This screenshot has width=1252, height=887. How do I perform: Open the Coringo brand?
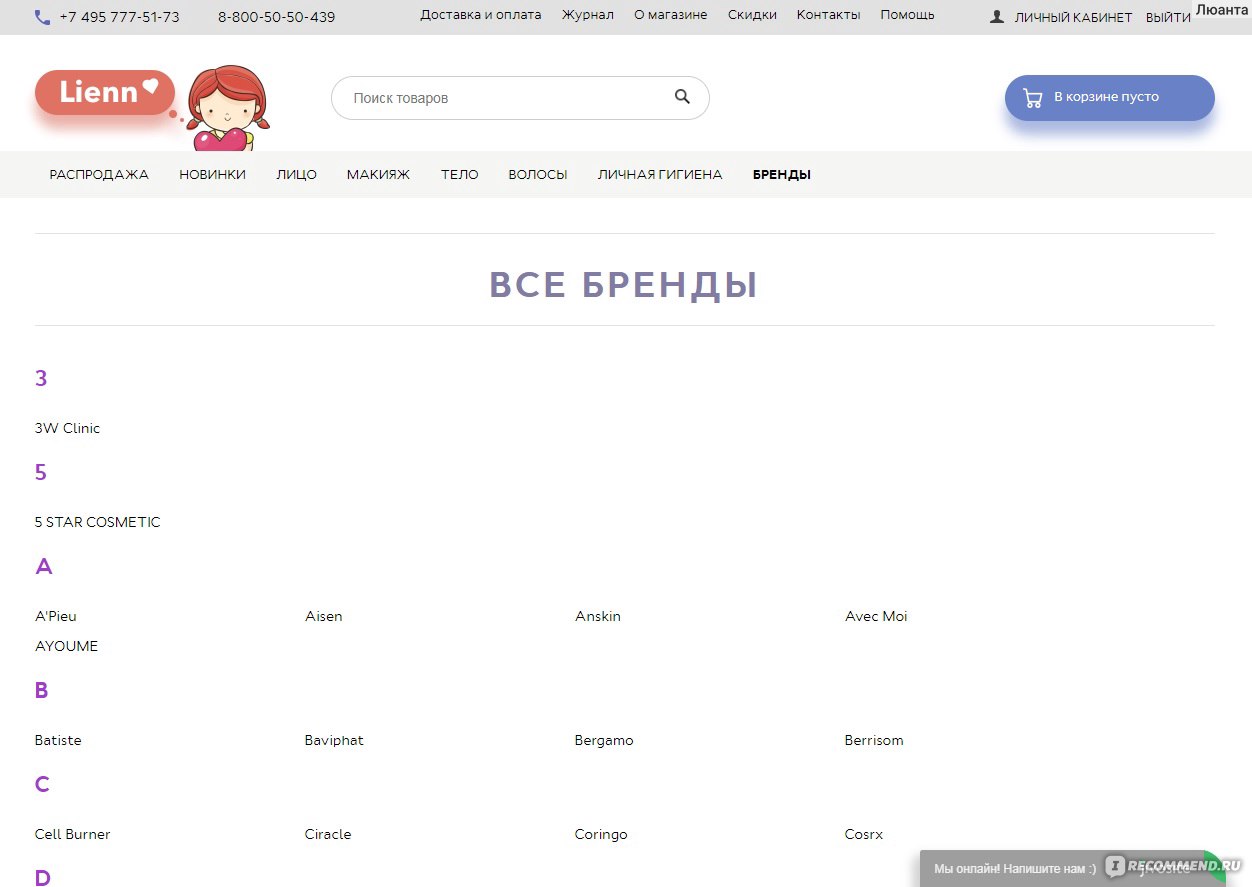601,835
